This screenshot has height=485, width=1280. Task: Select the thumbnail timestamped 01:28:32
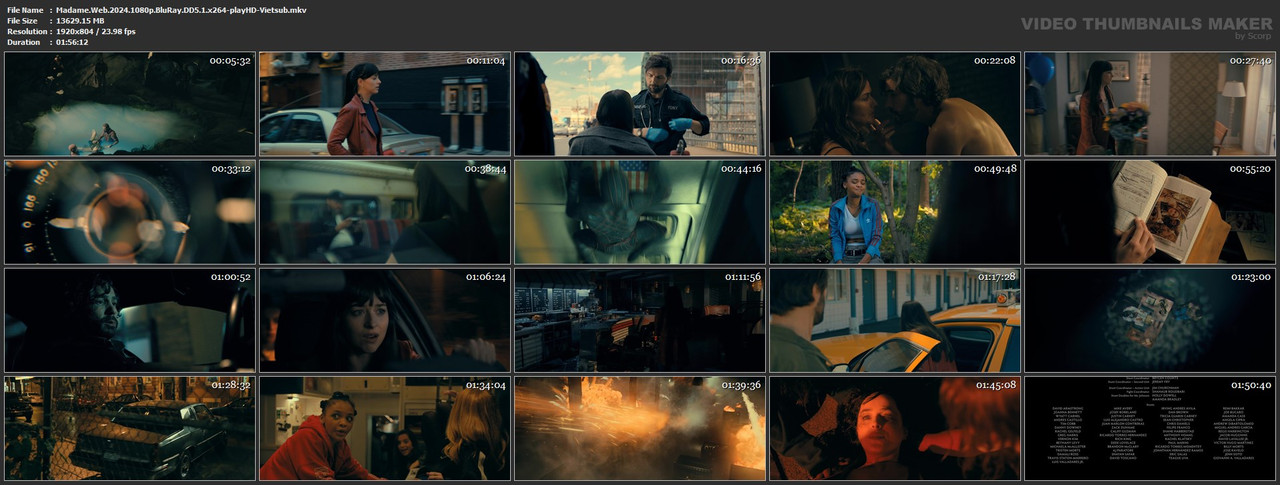130,428
